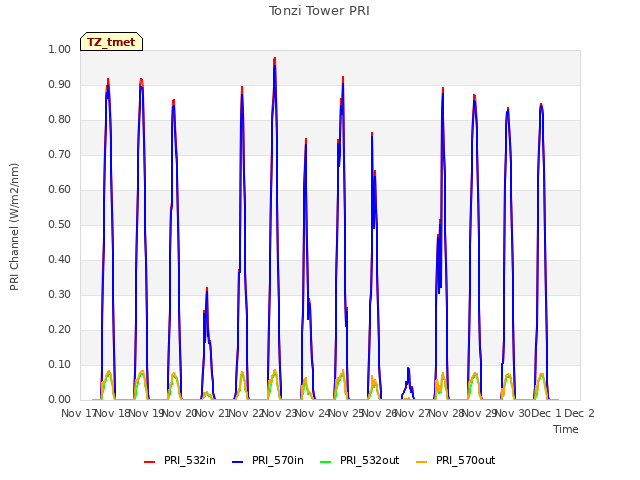Click the PRI Channel (W/m2/nm) axis label

[x=14, y=227]
